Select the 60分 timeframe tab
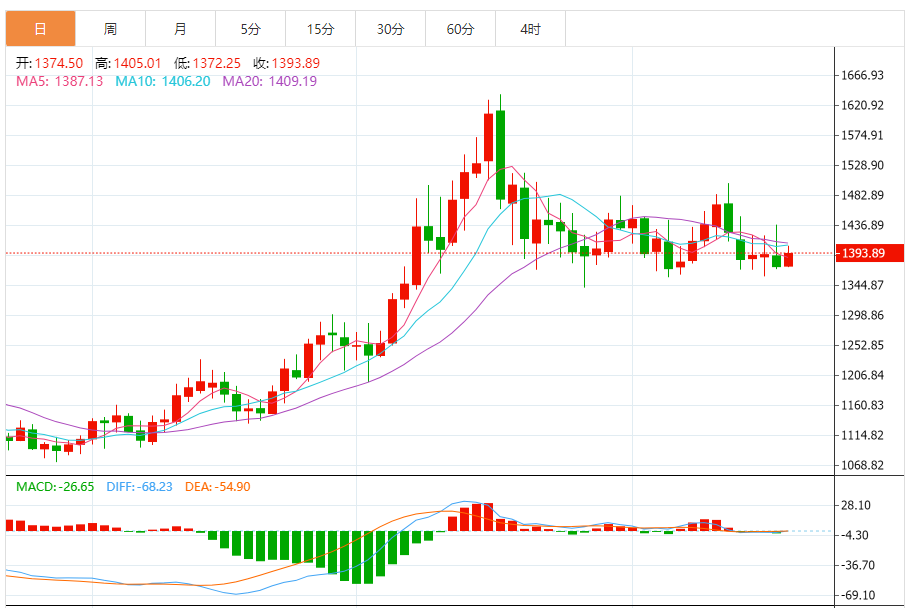This screenshot has height=608, width=908. coord(460,29)
